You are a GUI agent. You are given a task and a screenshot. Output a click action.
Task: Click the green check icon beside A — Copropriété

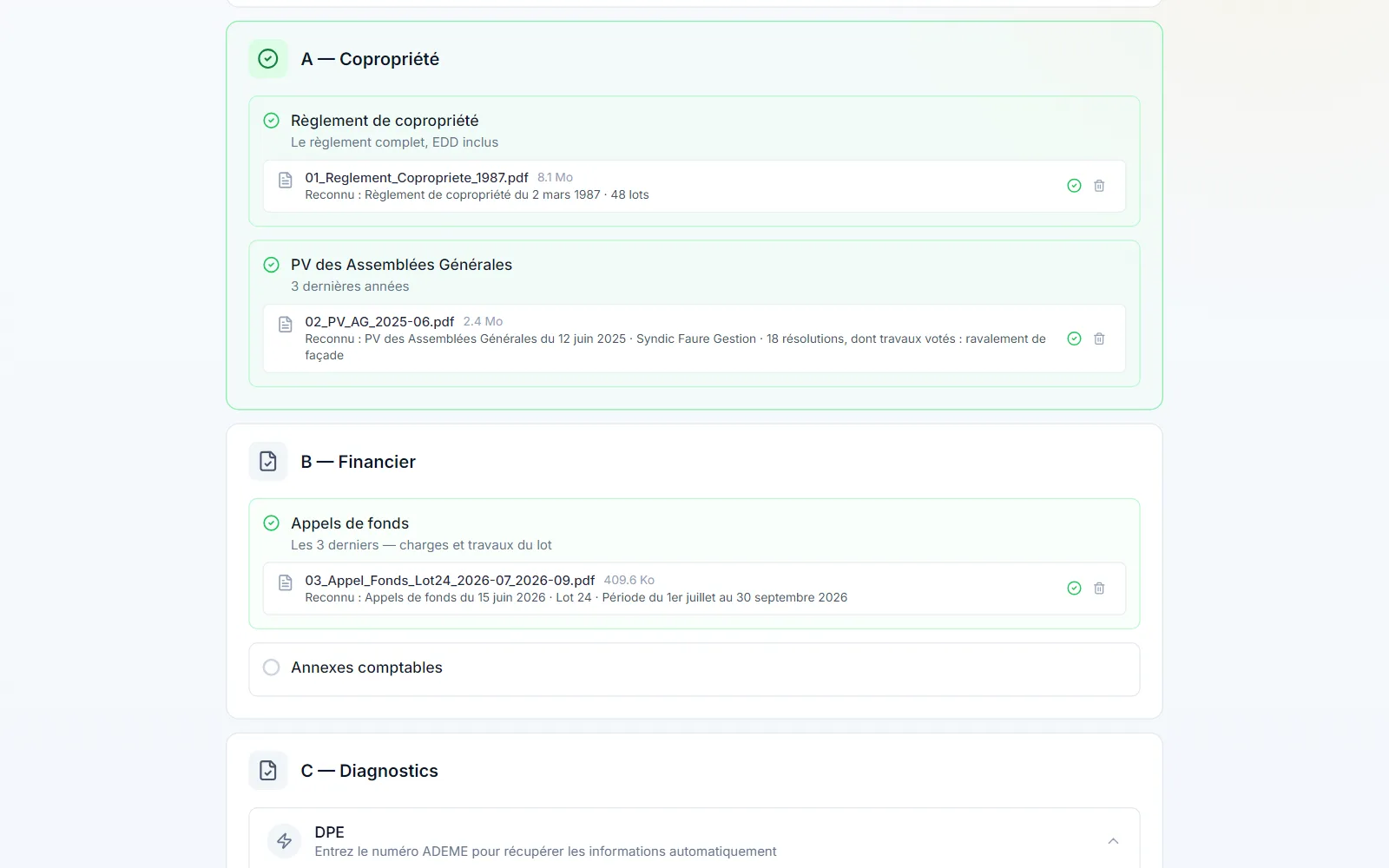(268, 59)
